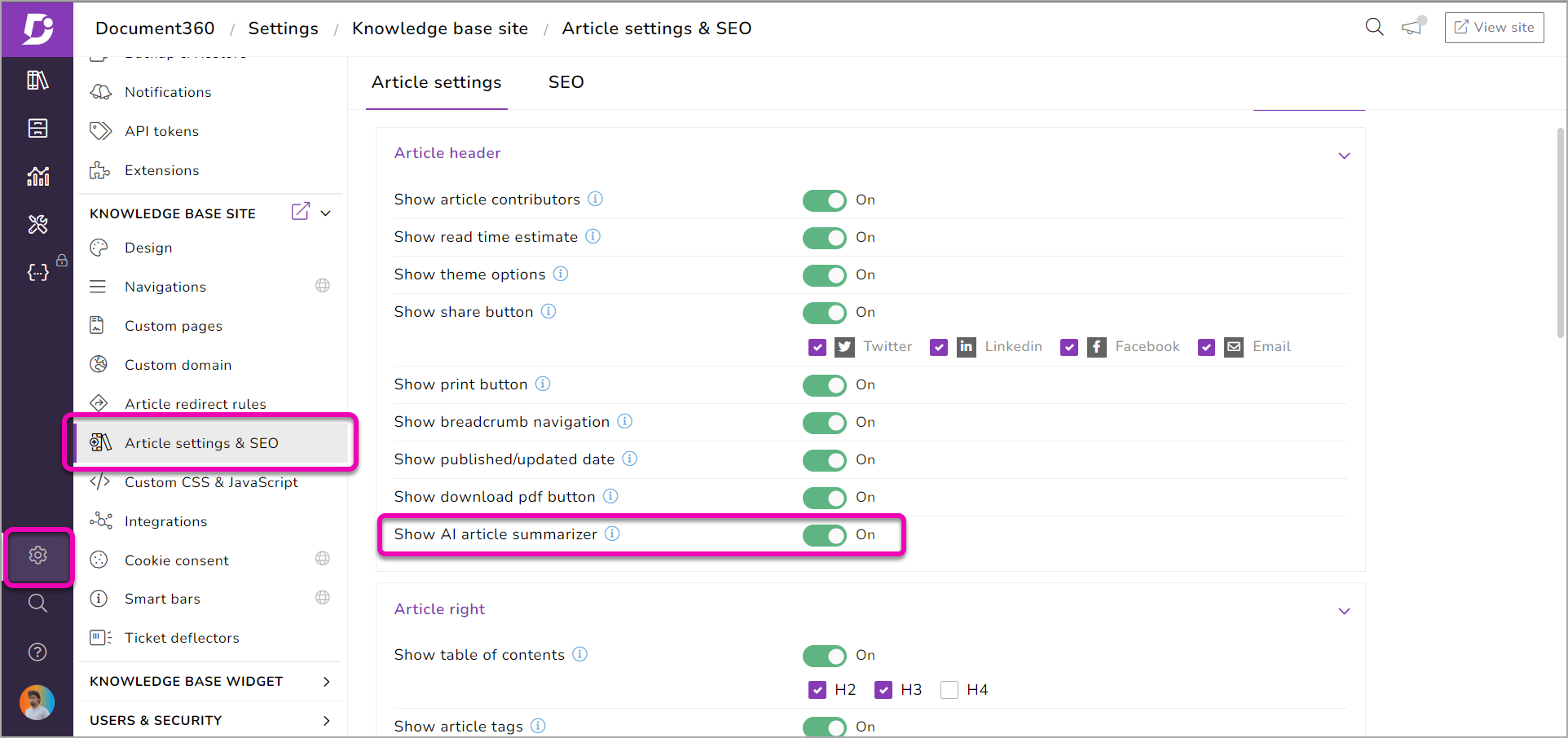The width and height of the screenshot is (1568, 738).
Task: Open Article redirect rules menu item
Action: point(196,404)
